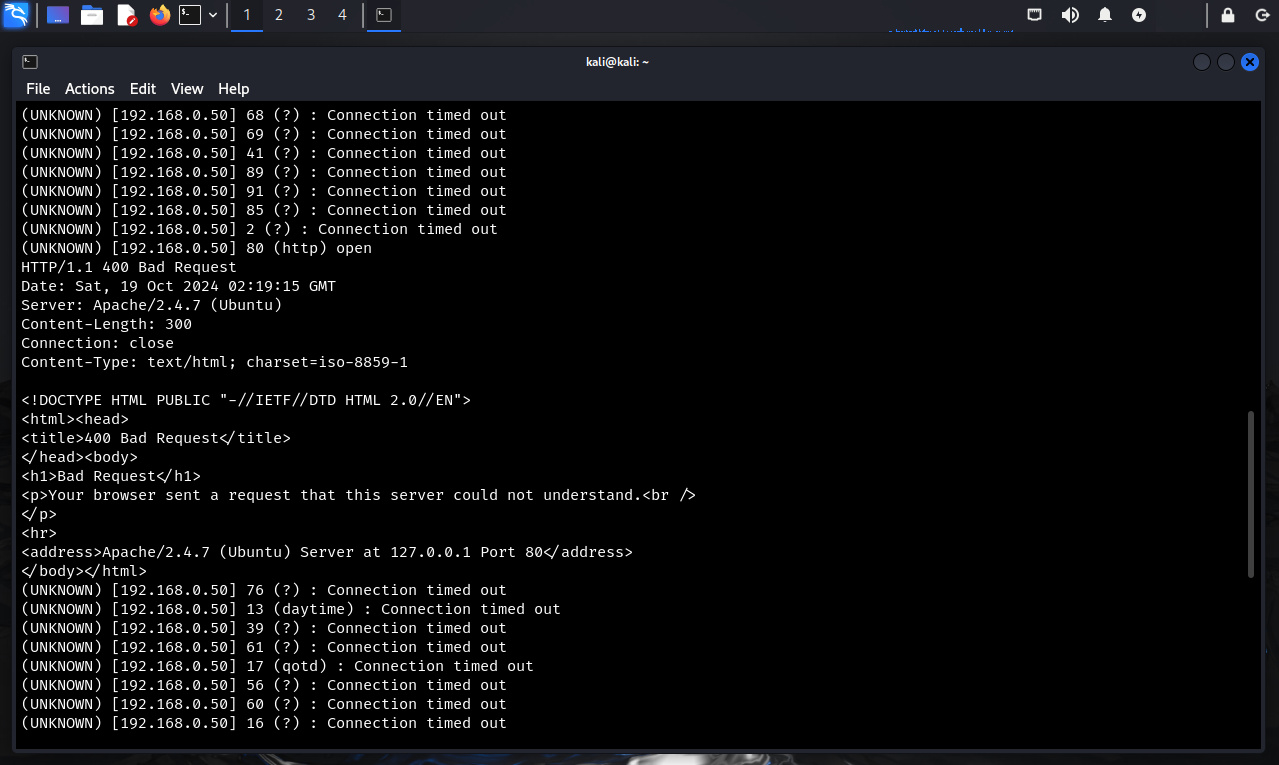This screenshot has height=765, width=1279.
Task: Focus the terminal window via its taskbar button
Action: click(384, 16)
